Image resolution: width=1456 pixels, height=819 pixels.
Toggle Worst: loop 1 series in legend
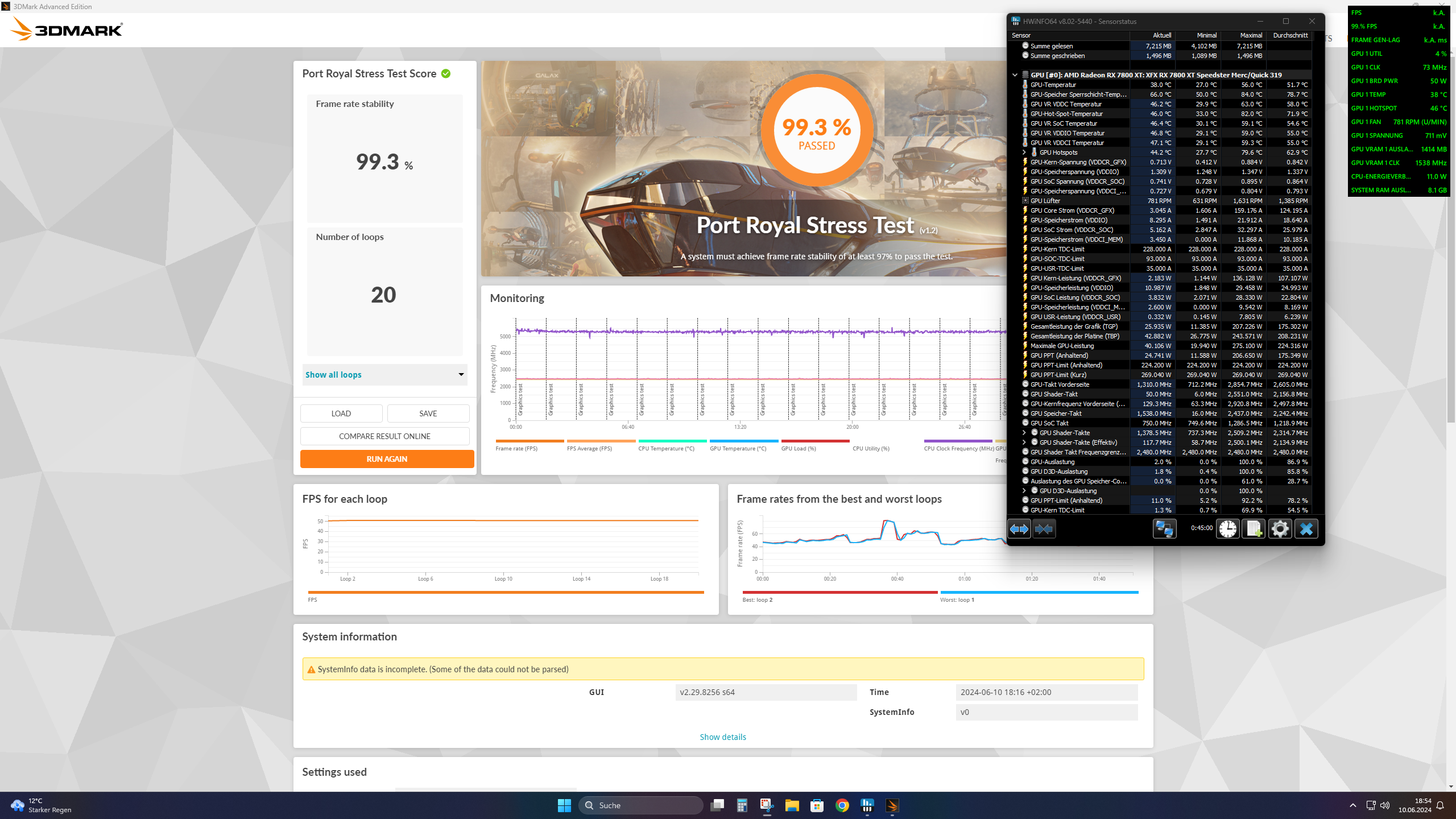[x=1039, y=597]
